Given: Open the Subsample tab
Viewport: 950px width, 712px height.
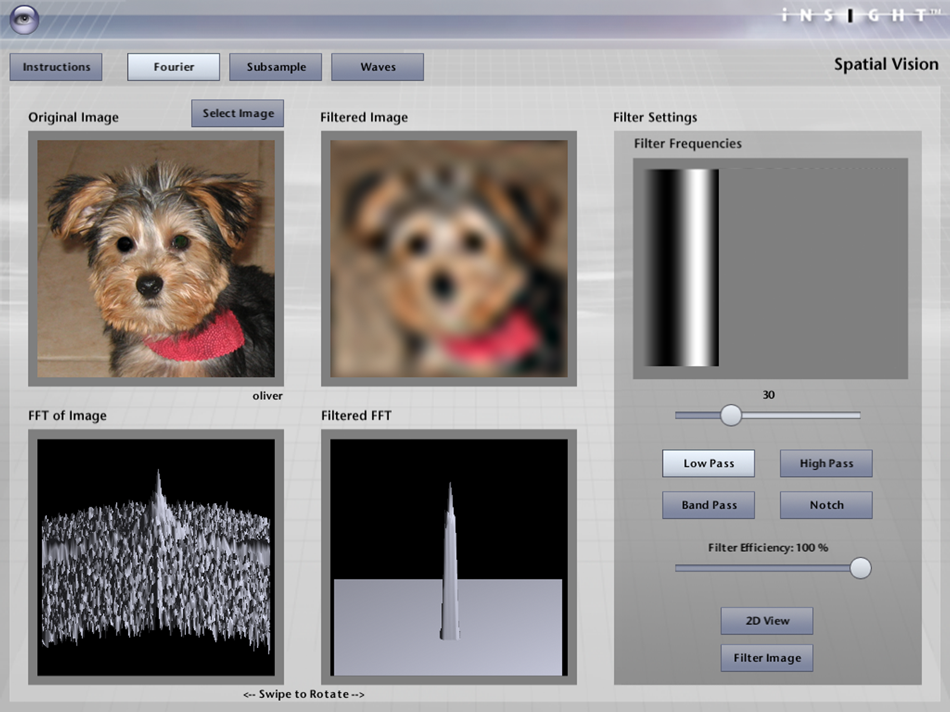Looking at the screenshot, I should click(275, 67).
